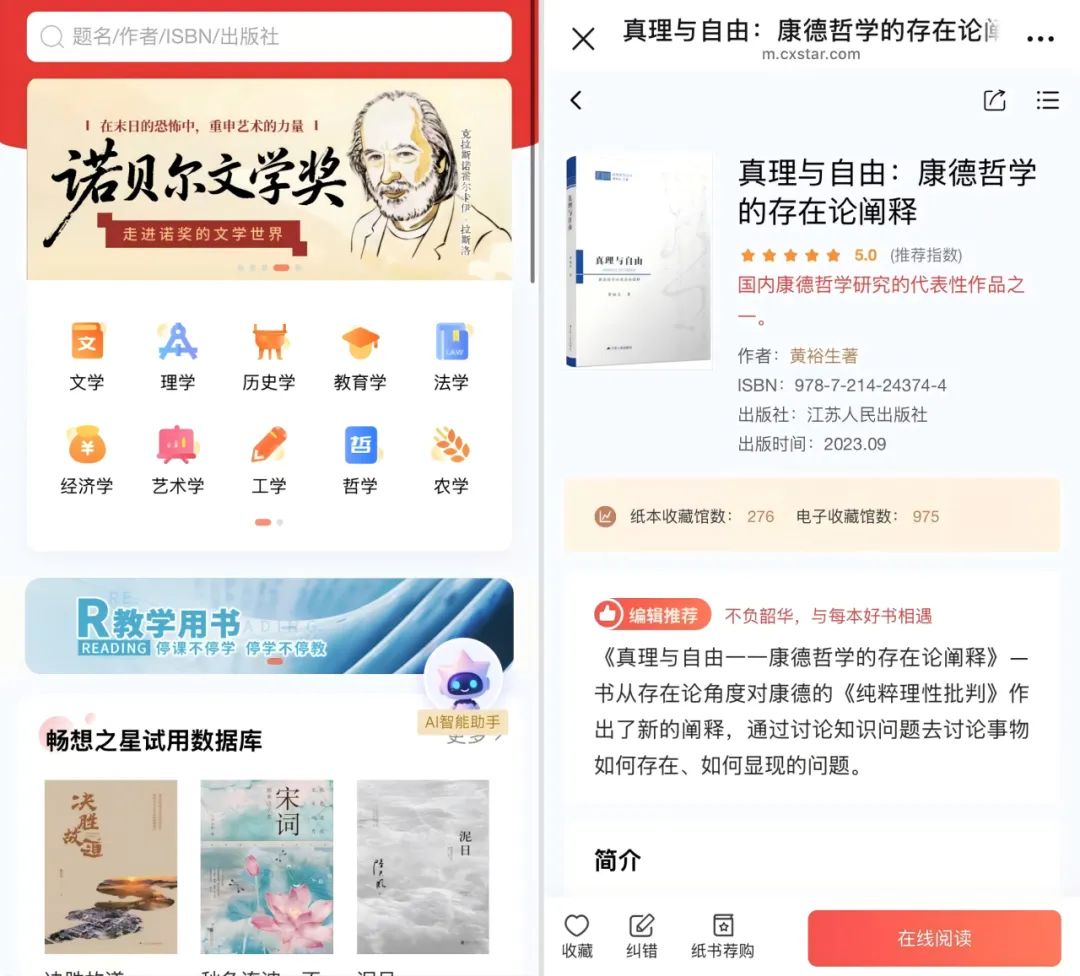Viewport: 1080px width, 976px height.
Task: Click the share icon on book page
Action: 994,101
